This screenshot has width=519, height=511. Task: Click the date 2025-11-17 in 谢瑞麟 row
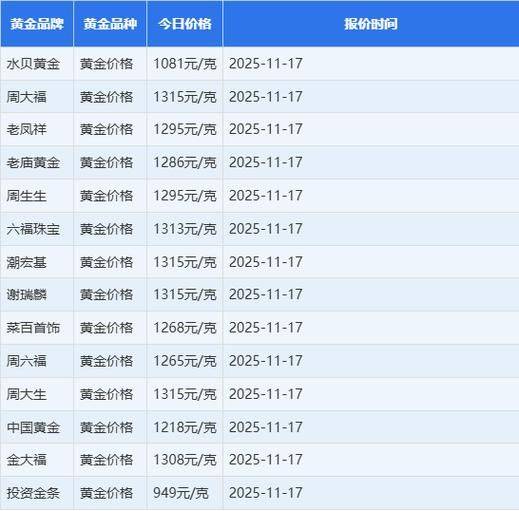266,295
